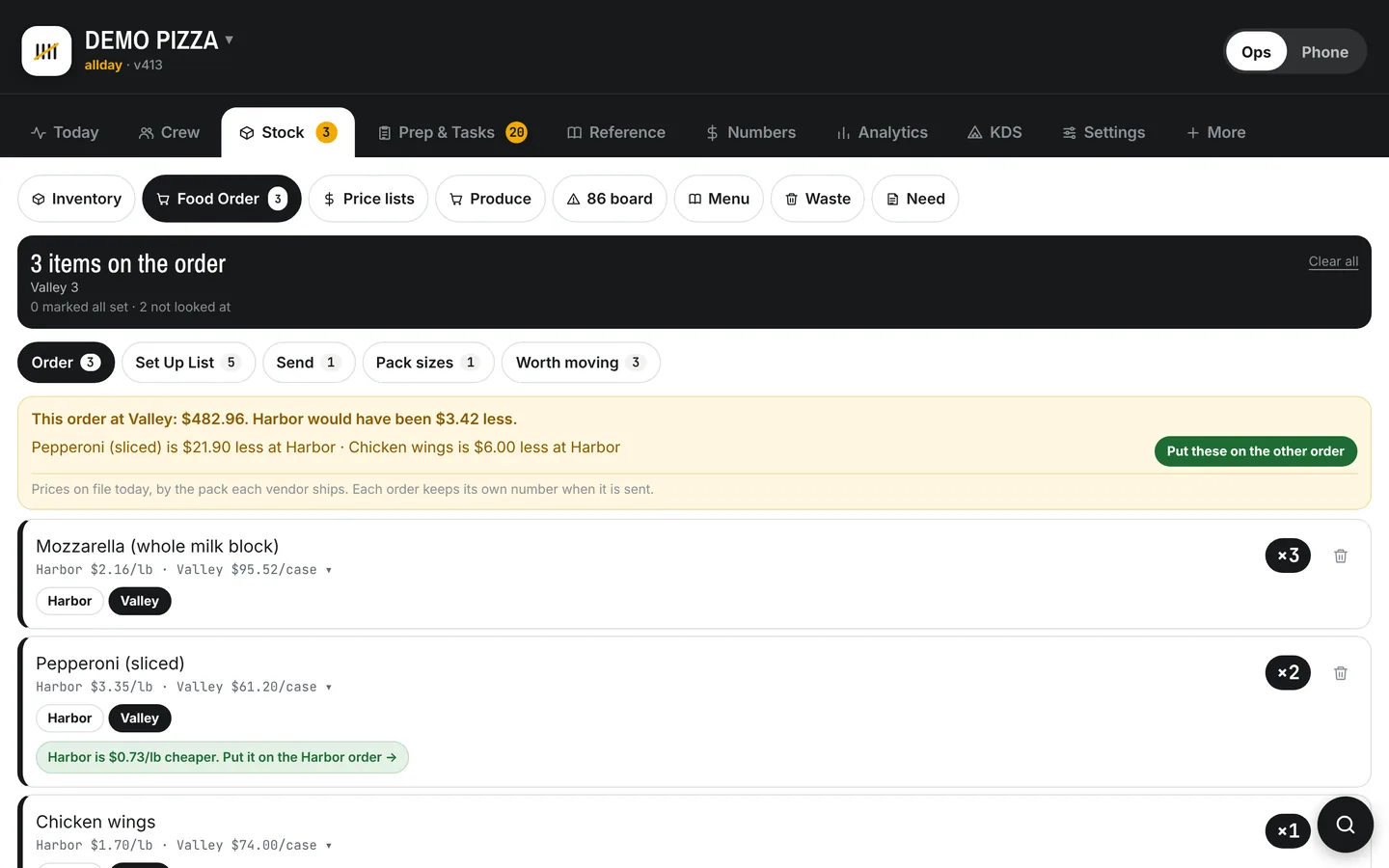The height and width of the screenshot is (868, 1389).
Task: Remove Pepperoni (sliced) with its trash icon
Action: pos(1340,673)
